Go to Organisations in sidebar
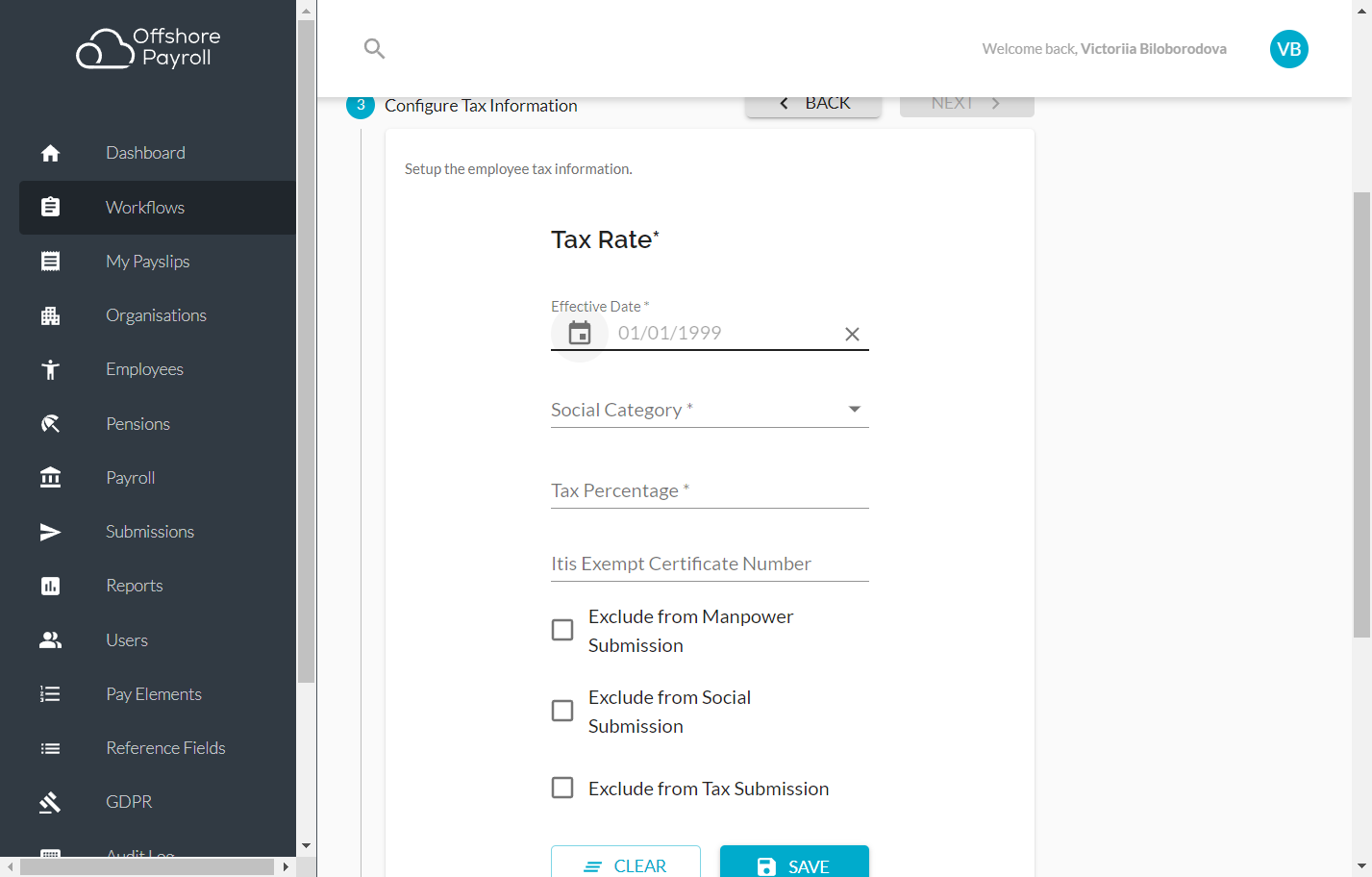Viewport: 1372px width, 877px height. pyautogui.click(x=158, y=315)
